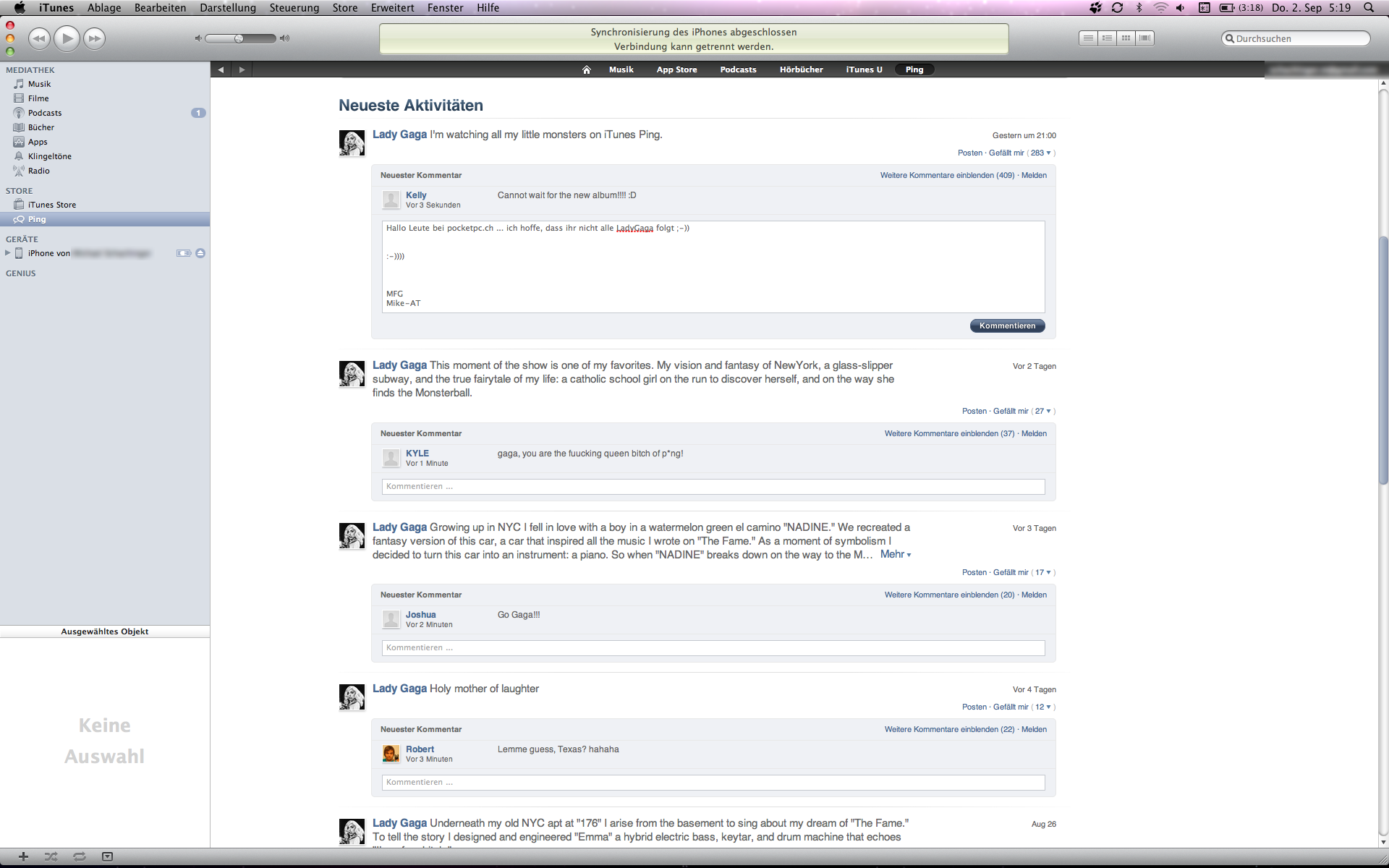1389x868 pixels.
Task: Open the 17 likes dropdown
Action: (x=1042, y=572)
